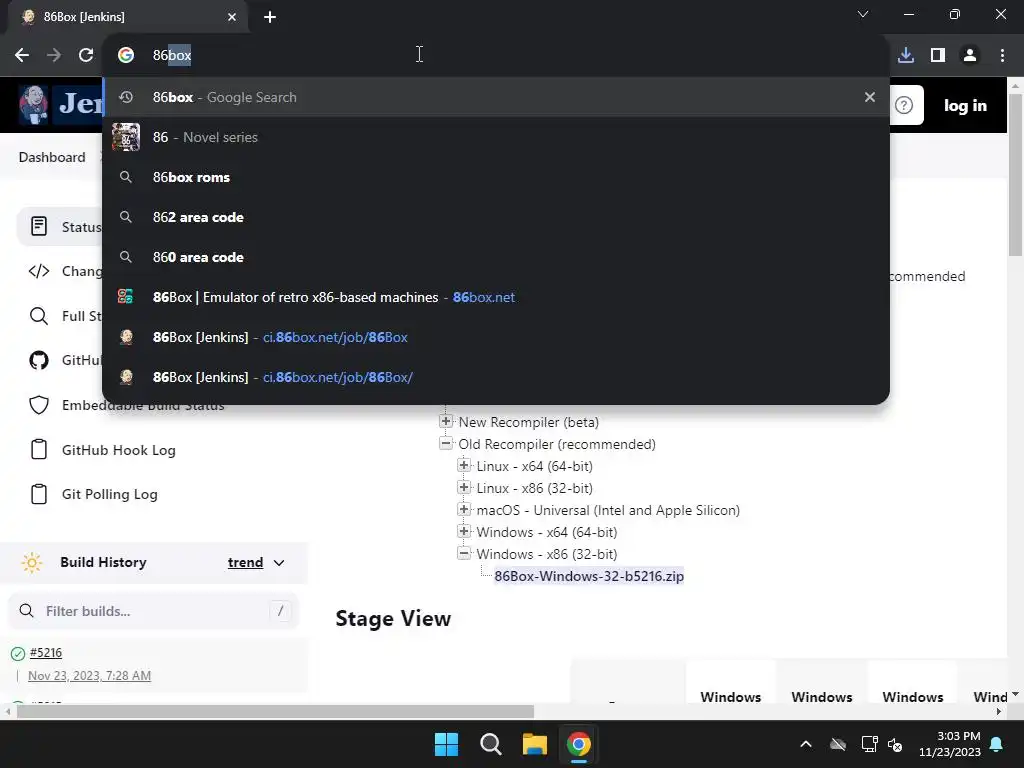The width and height of the screenshot is (1024, 768).
Task: Click the success status icon for build #5216
Action: point(18,653)
